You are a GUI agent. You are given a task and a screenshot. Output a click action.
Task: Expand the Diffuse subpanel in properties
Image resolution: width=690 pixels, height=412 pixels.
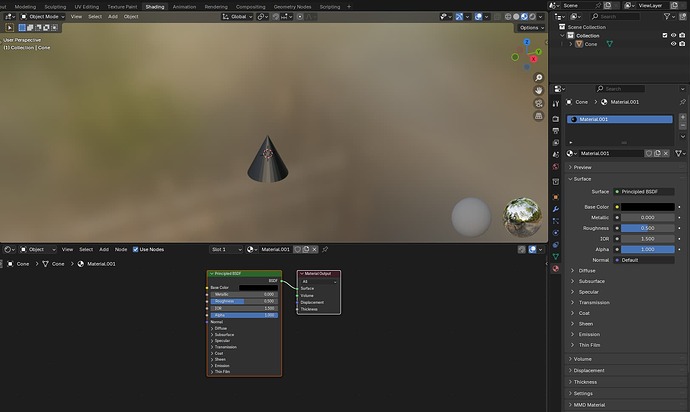point(573,271)
